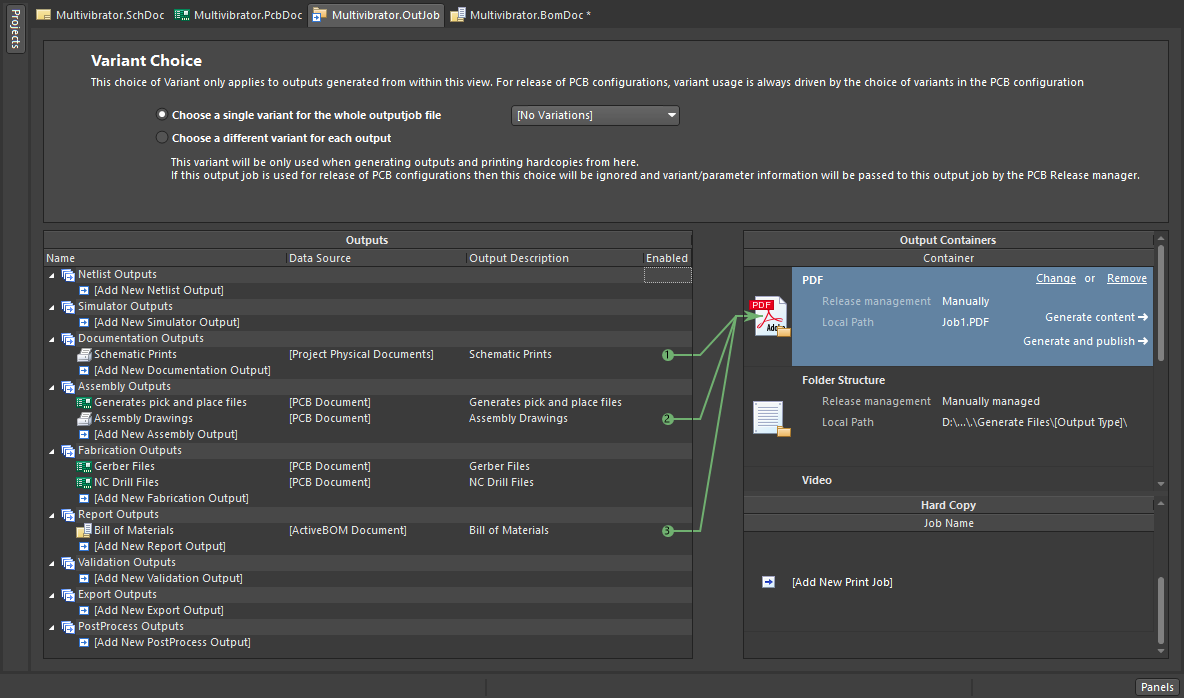
Task: Click the Change link for PDF container
Action: click(1055, 279)
